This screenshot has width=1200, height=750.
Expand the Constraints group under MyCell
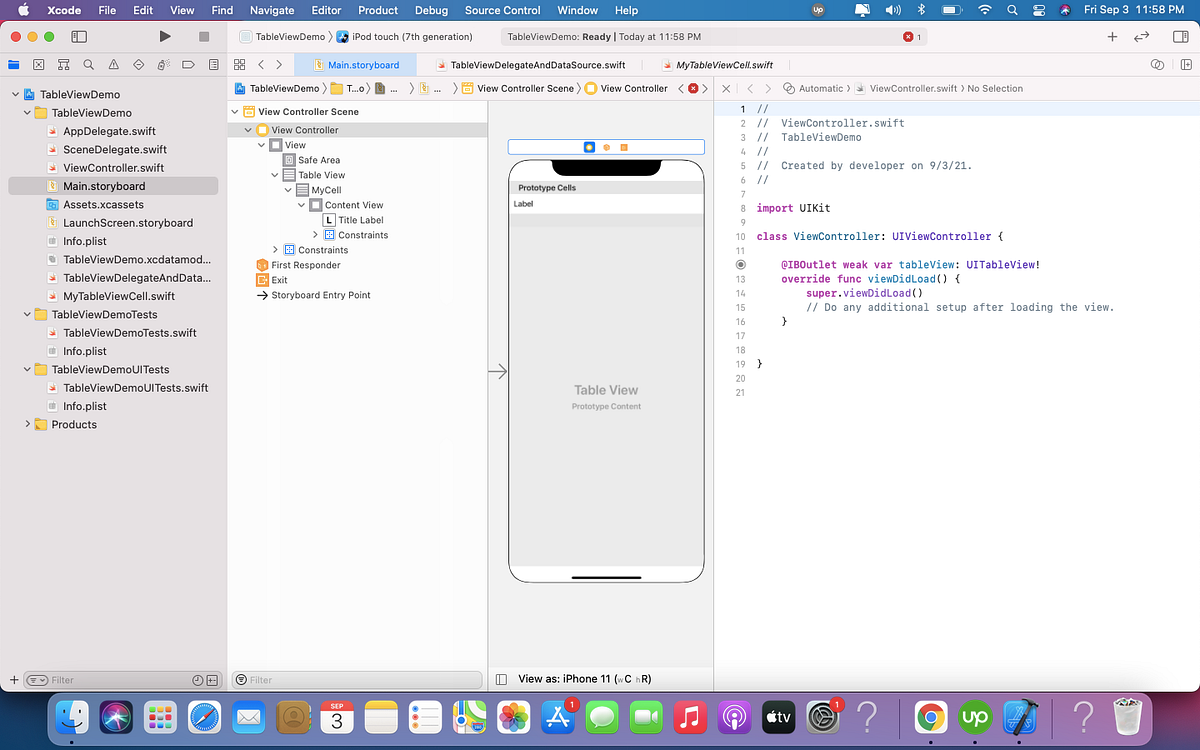(315, 235)
